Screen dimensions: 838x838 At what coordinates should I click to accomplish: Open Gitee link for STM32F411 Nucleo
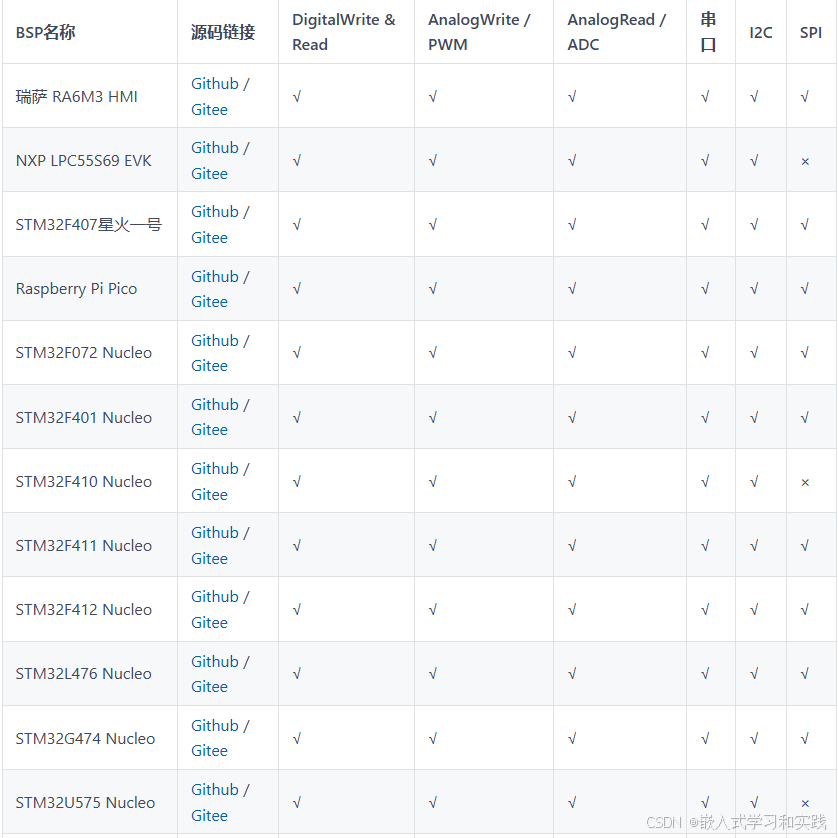pyautogui.click(x=210, y=559)
